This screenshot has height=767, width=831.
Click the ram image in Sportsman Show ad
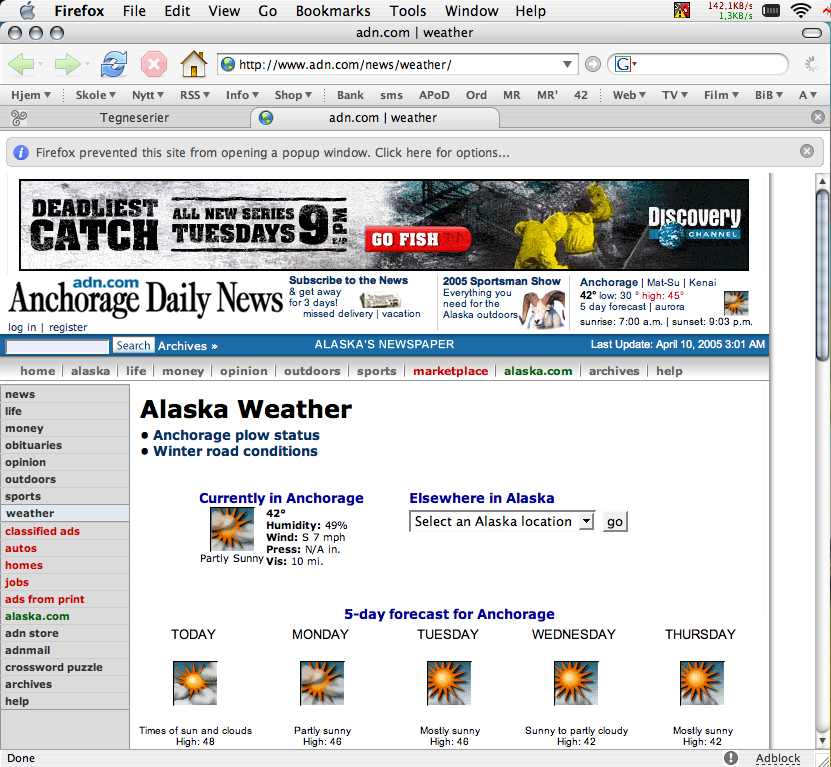(x=543, y=309)
